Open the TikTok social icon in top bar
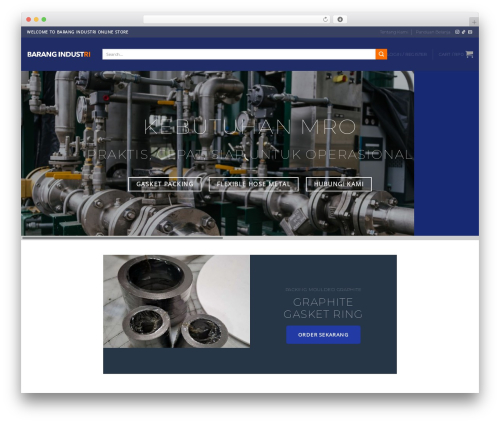500x423 pixels. pos(463,32)
